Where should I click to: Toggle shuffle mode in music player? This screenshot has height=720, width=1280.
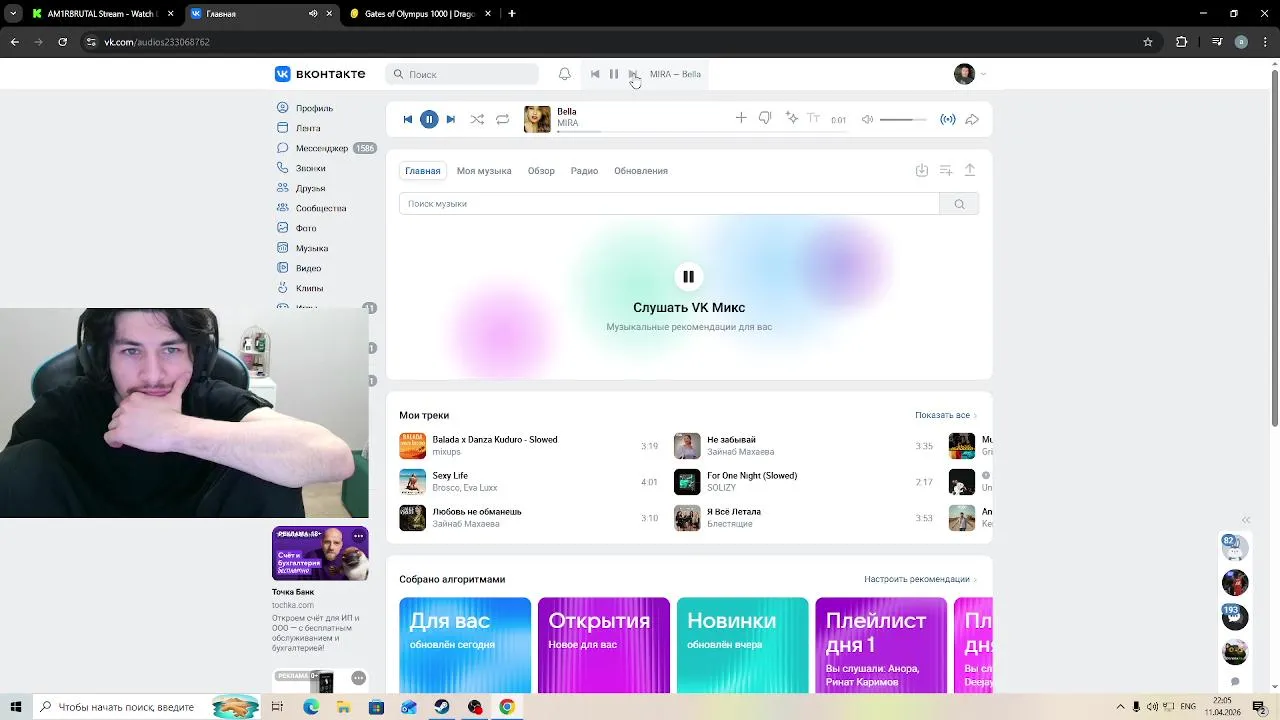(x=477, y=119)
